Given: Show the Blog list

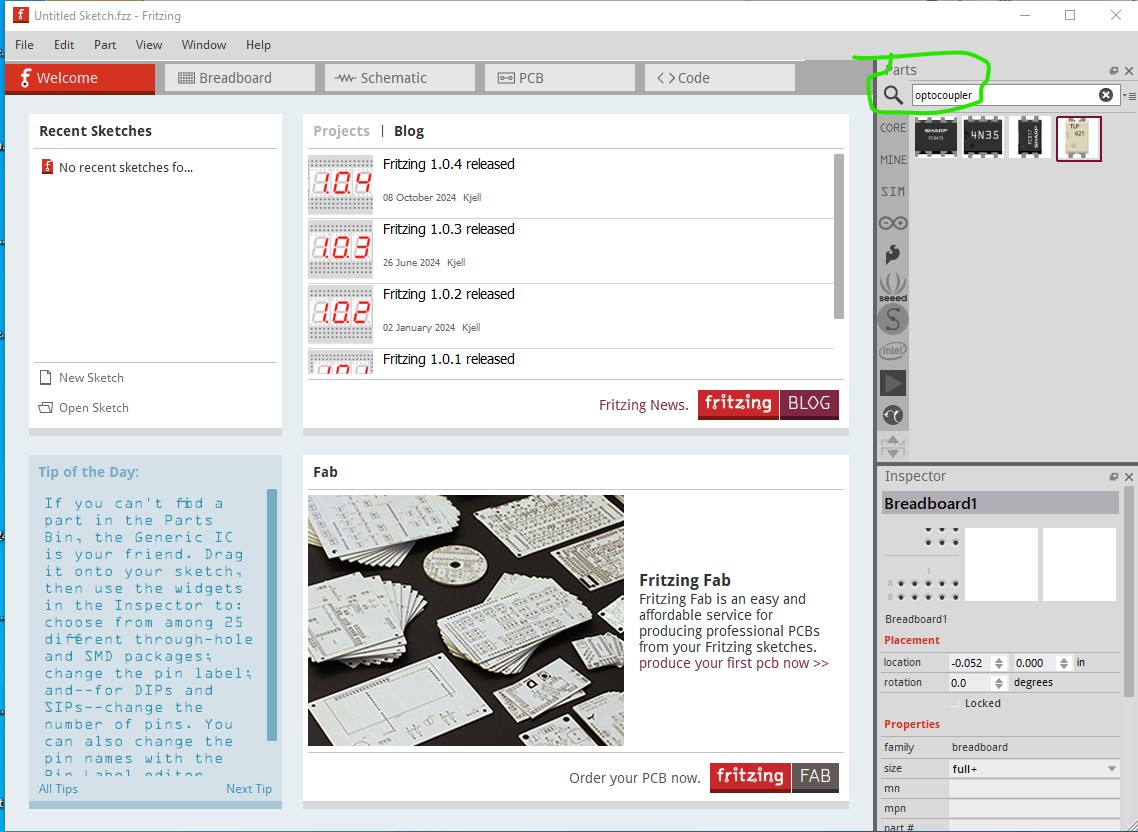Looking at the screenshot, I should point(409,131).
